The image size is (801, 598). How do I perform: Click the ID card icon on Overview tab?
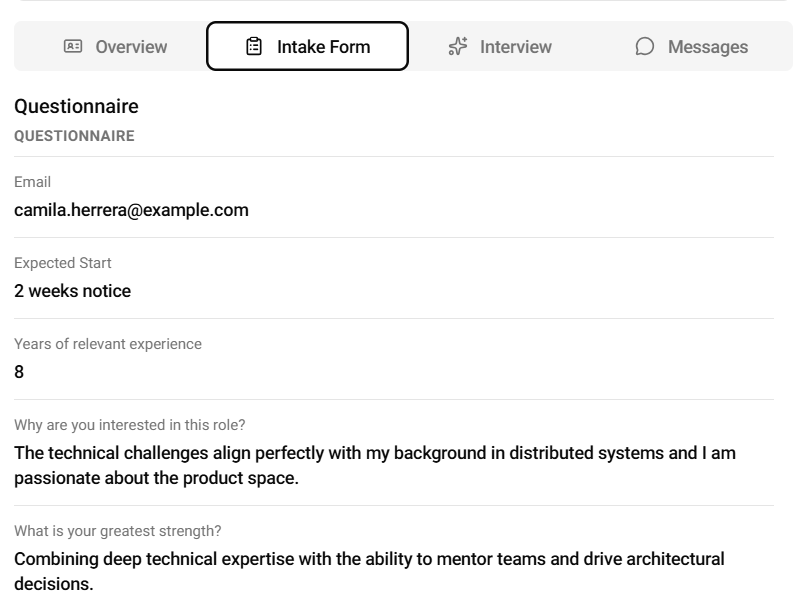(73, 46)
